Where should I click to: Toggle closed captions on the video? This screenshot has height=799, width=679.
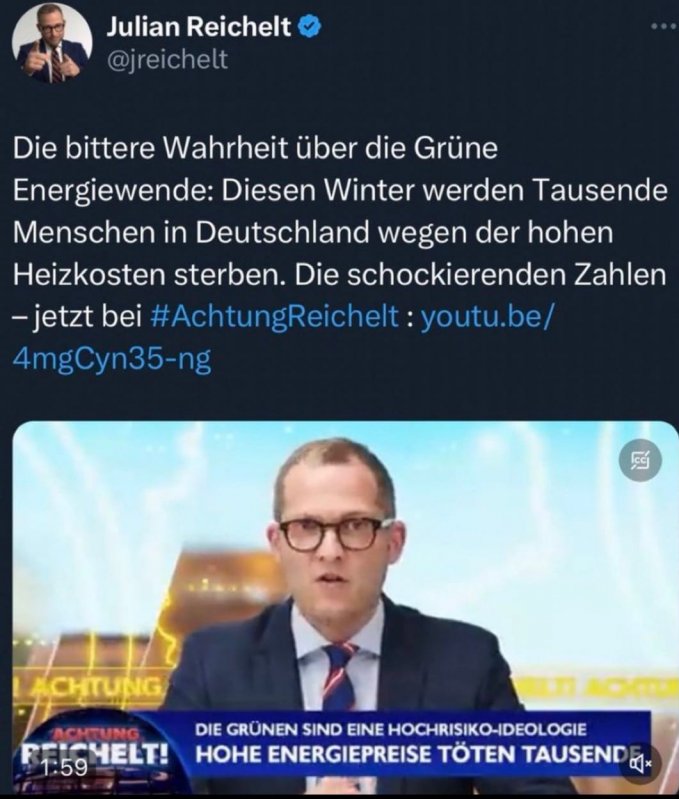pyautogui.click(x=640, y=461)
